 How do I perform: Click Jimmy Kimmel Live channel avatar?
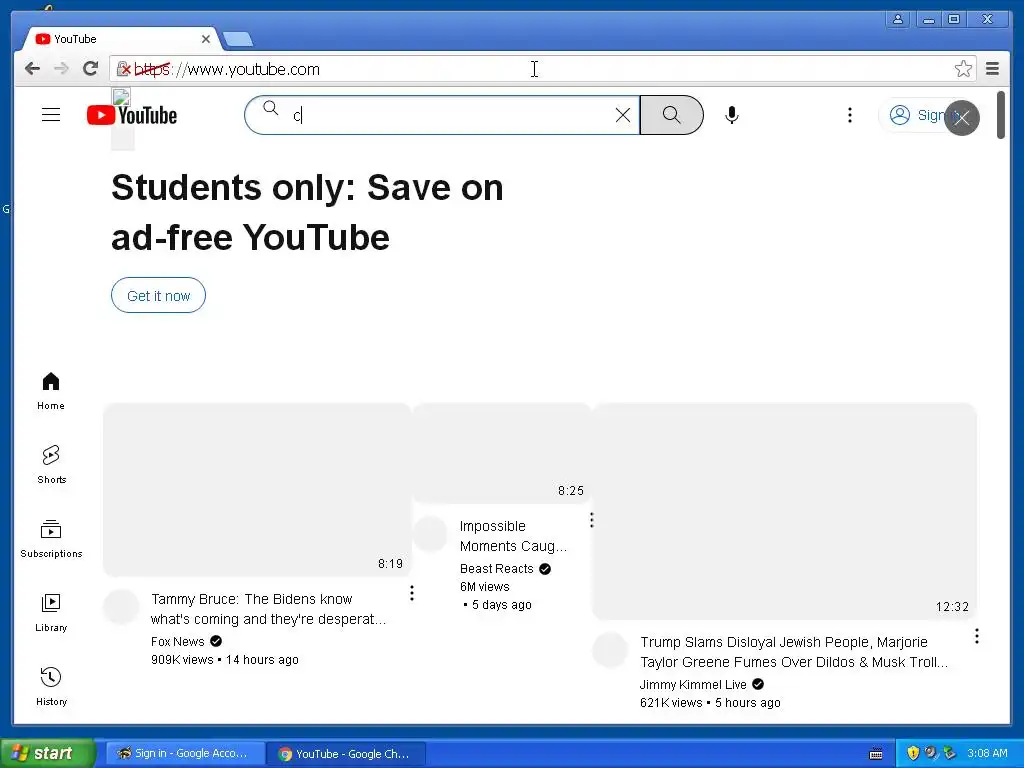click(x=610, y=650)
